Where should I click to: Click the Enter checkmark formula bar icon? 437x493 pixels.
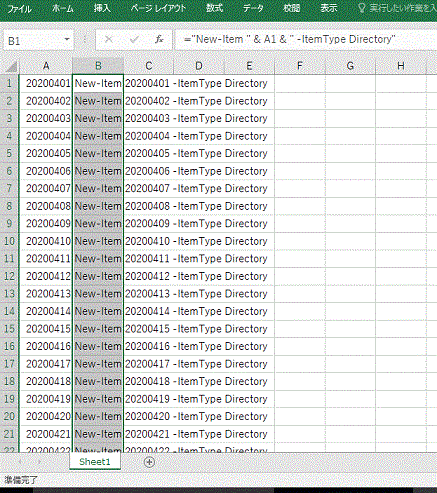134,40
